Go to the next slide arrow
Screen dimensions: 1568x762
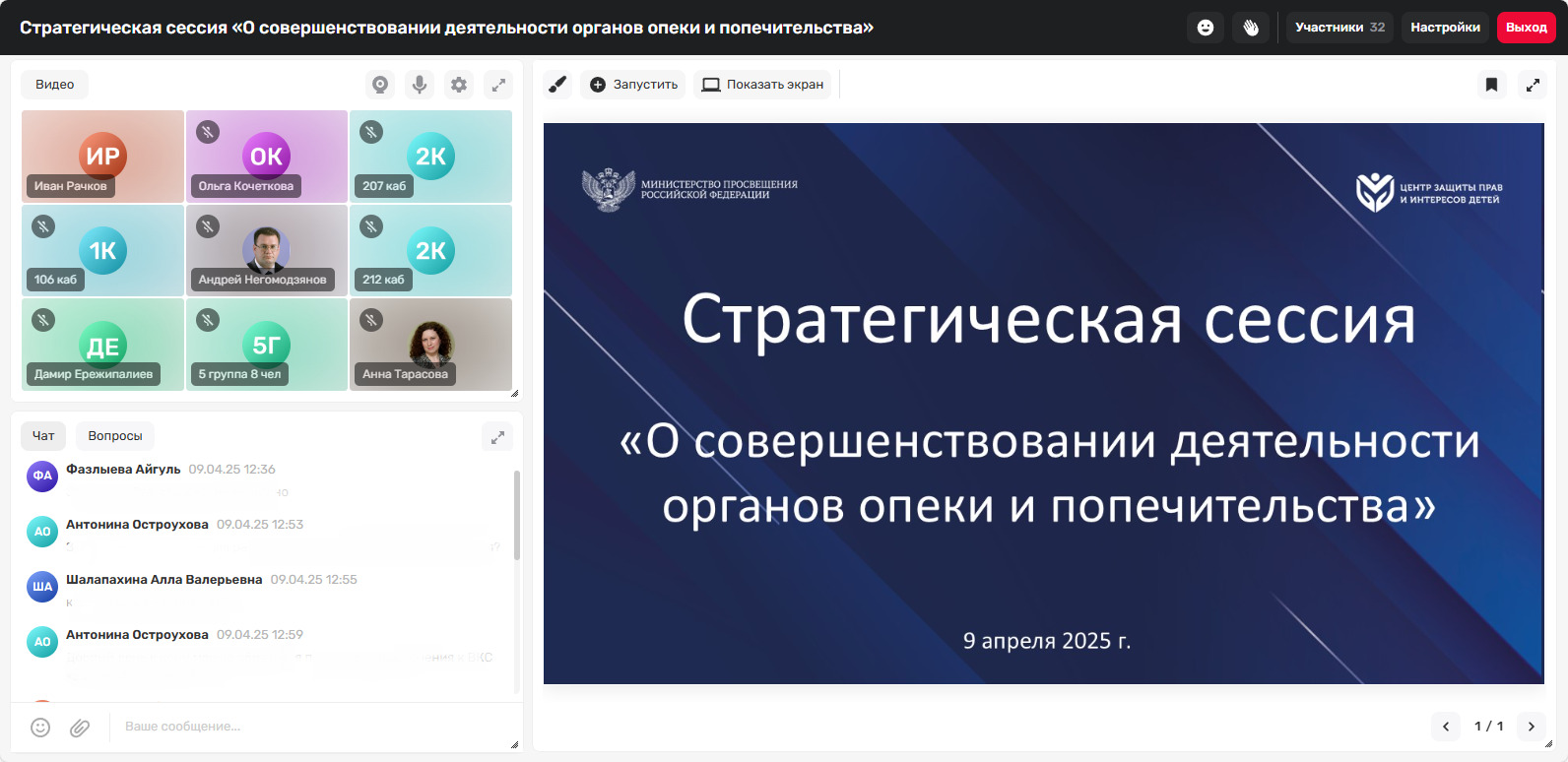click(1531, 727)
